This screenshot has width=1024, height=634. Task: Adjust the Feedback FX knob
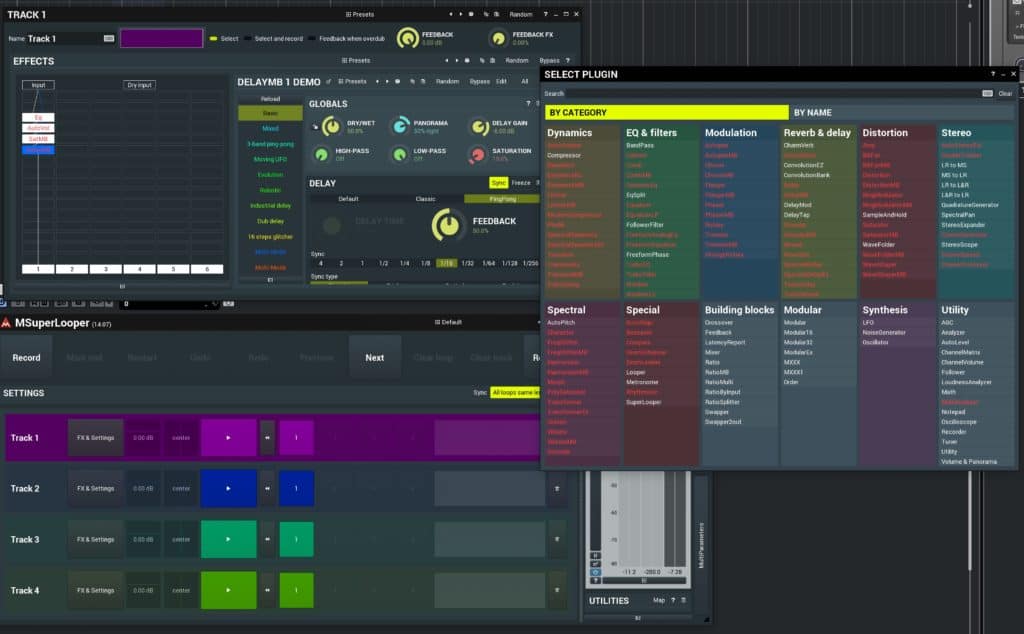(x=498, y=39)
